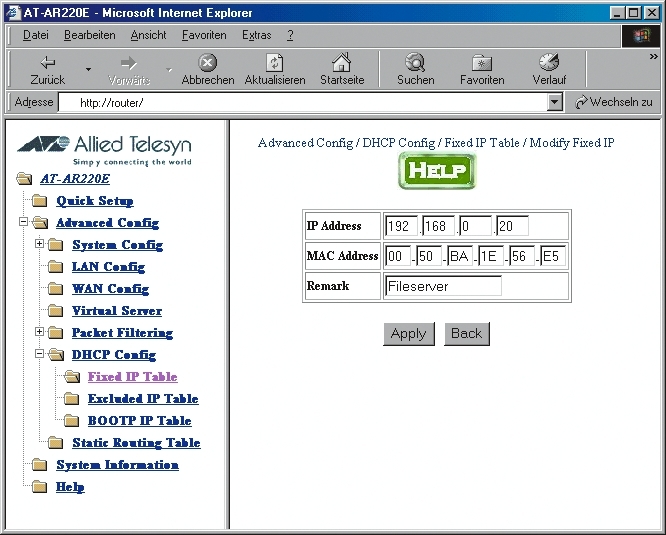The height and width of the screenshot is (535, 666).
Task: Click the Excluded IP Table folder icon
Action: point(71,399)
